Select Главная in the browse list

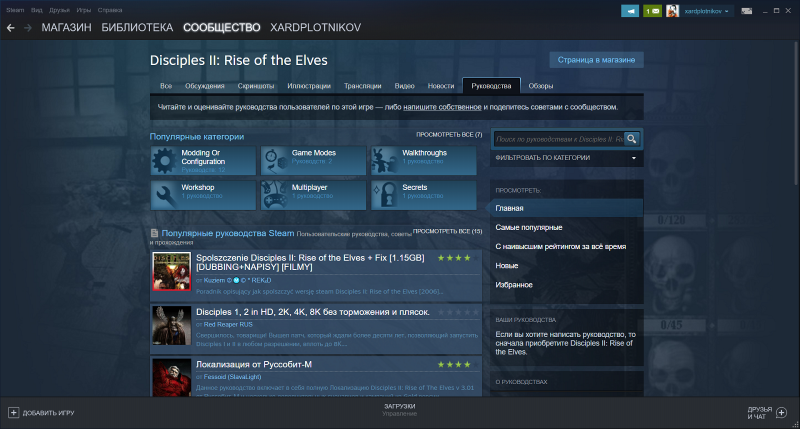pos(566,208)
